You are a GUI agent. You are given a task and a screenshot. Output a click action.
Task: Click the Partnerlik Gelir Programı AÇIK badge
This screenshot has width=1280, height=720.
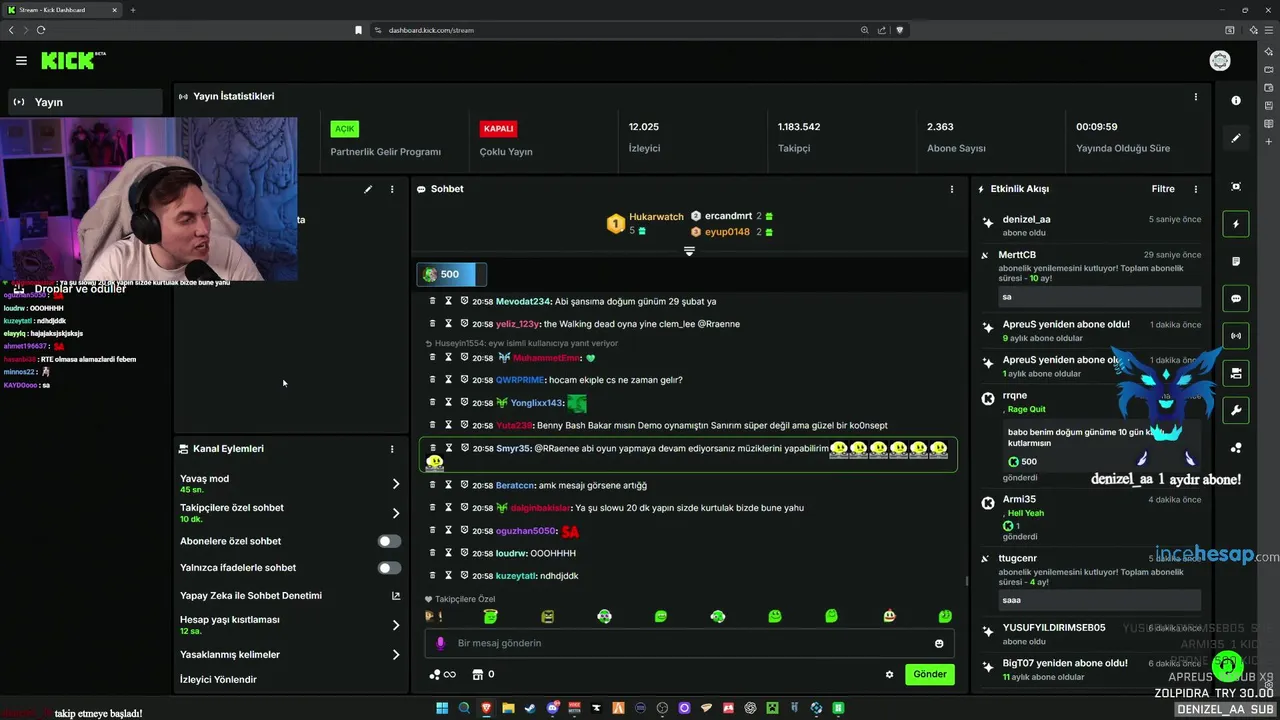point(345,129)
